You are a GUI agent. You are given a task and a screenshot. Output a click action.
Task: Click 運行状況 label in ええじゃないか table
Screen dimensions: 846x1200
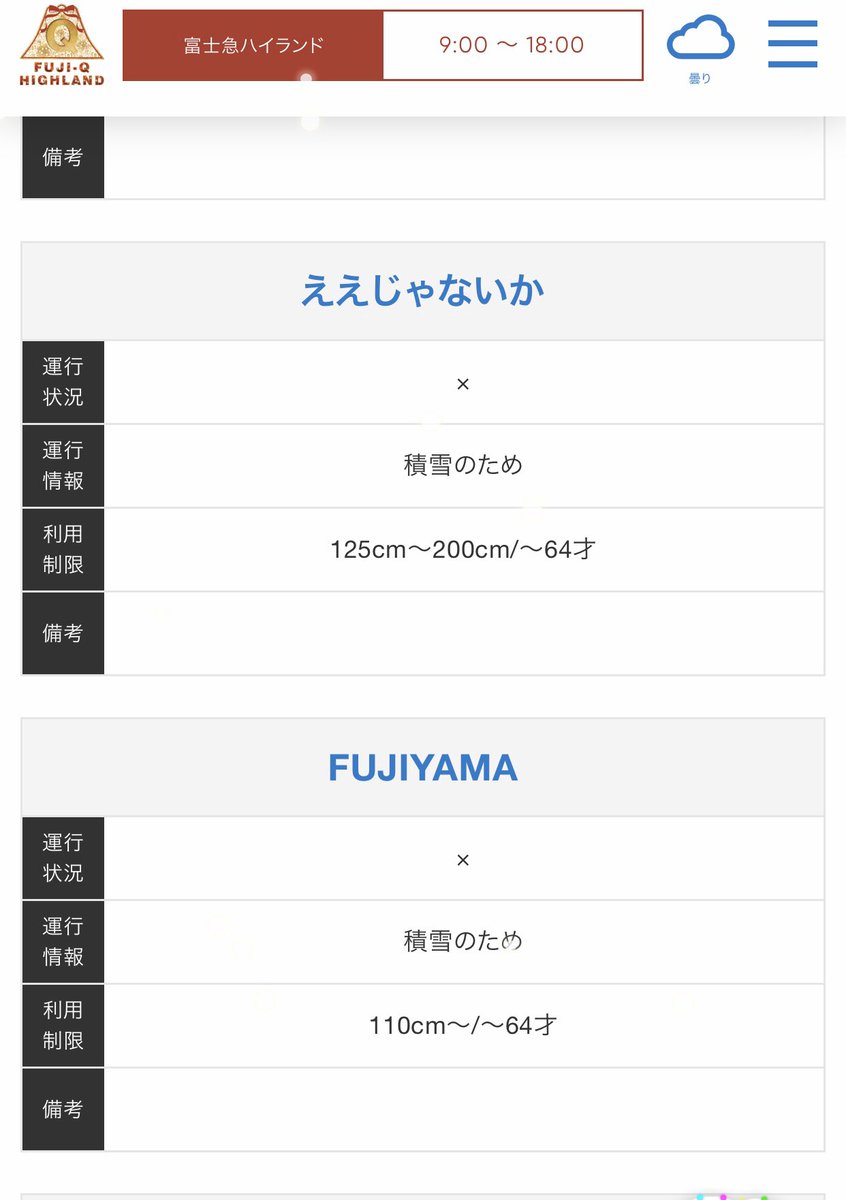click(x=63, y=382)
